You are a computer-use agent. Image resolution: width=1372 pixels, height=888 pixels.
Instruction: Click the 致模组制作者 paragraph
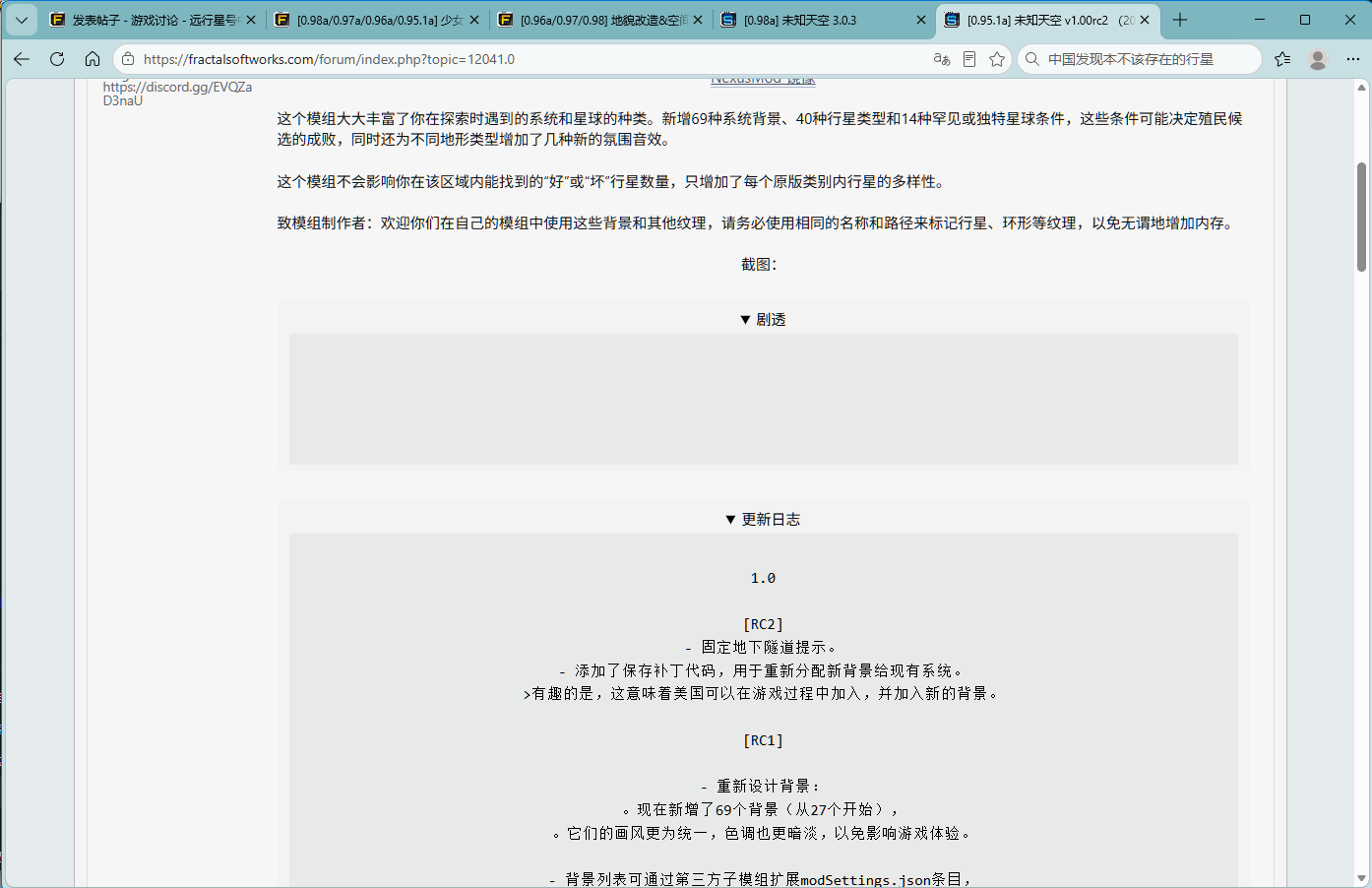tap(757, 222)
